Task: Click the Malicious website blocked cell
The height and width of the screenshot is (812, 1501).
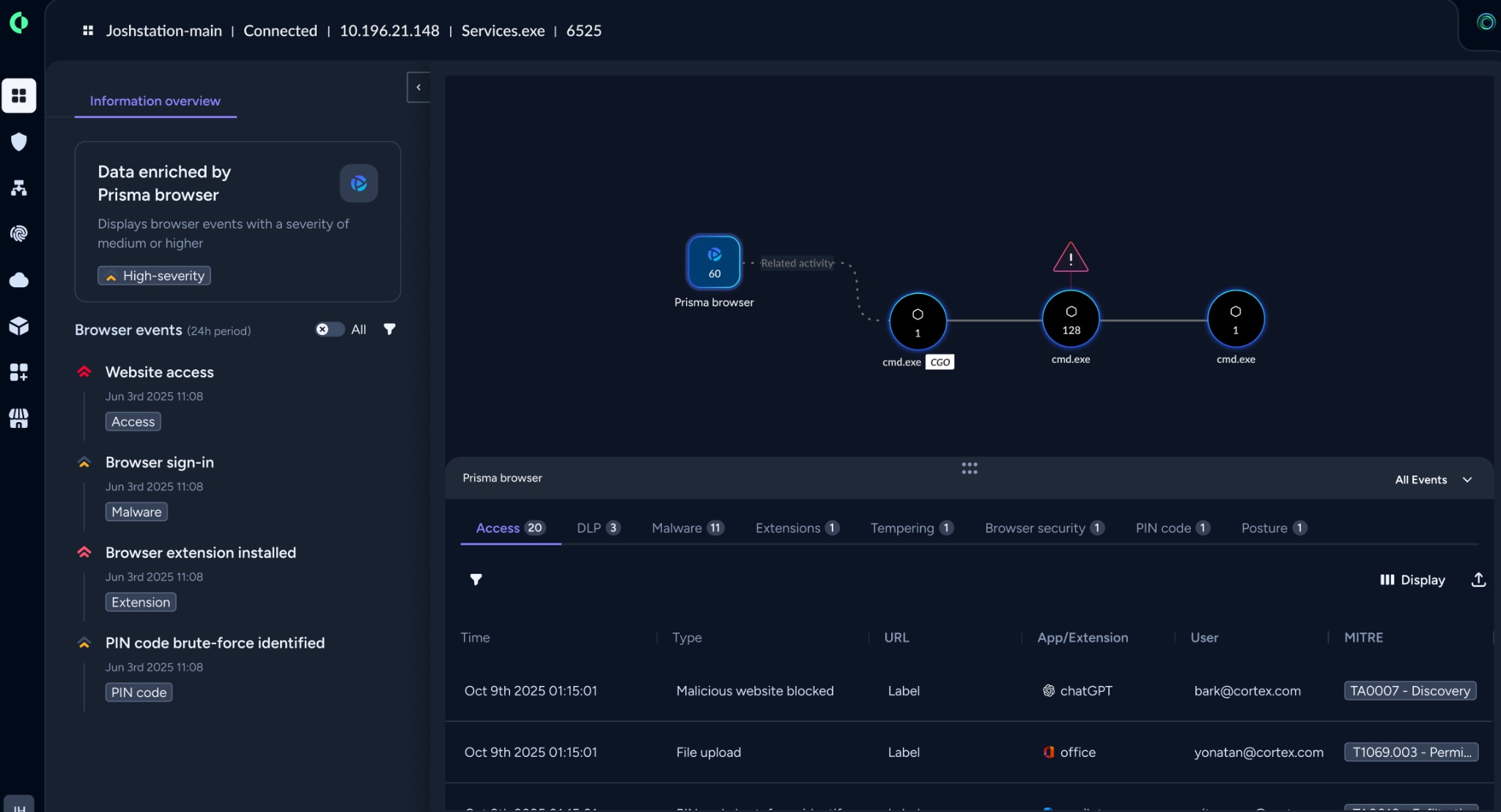Action: [755, 690]
